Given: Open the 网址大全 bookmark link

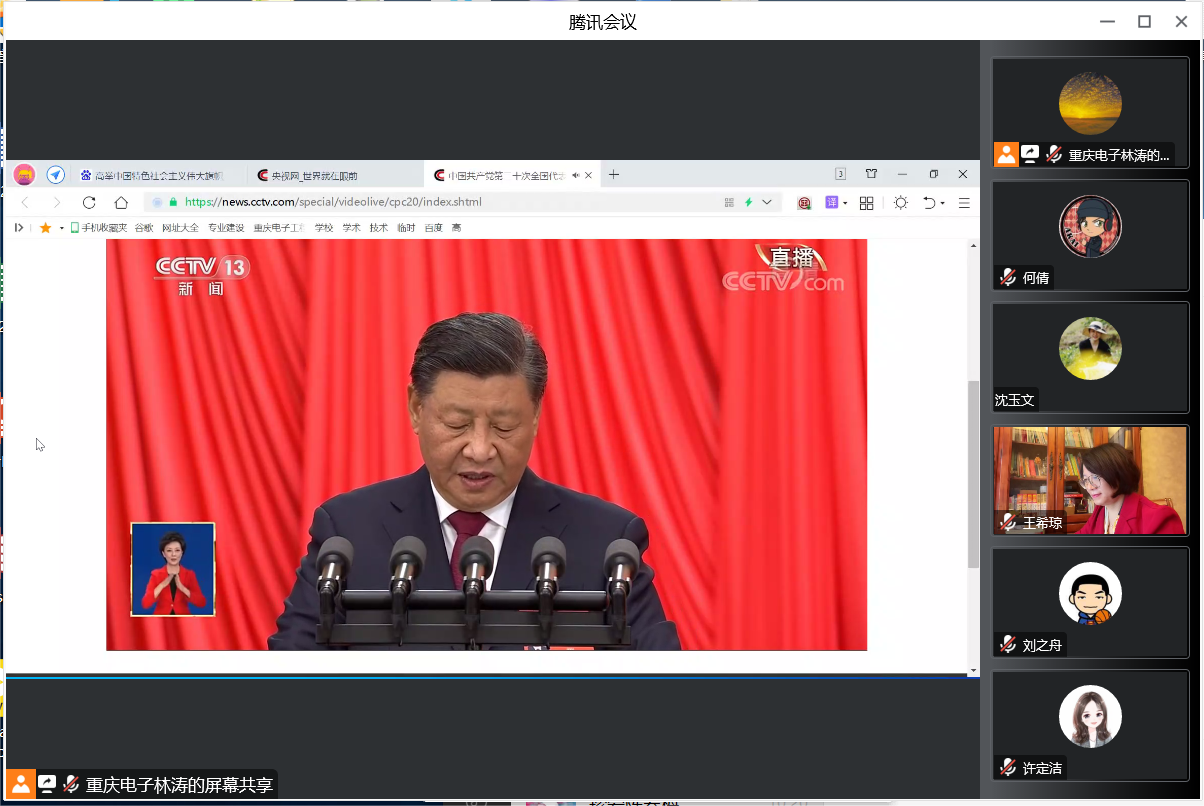Looking at the screenshot, I should 180,228.
